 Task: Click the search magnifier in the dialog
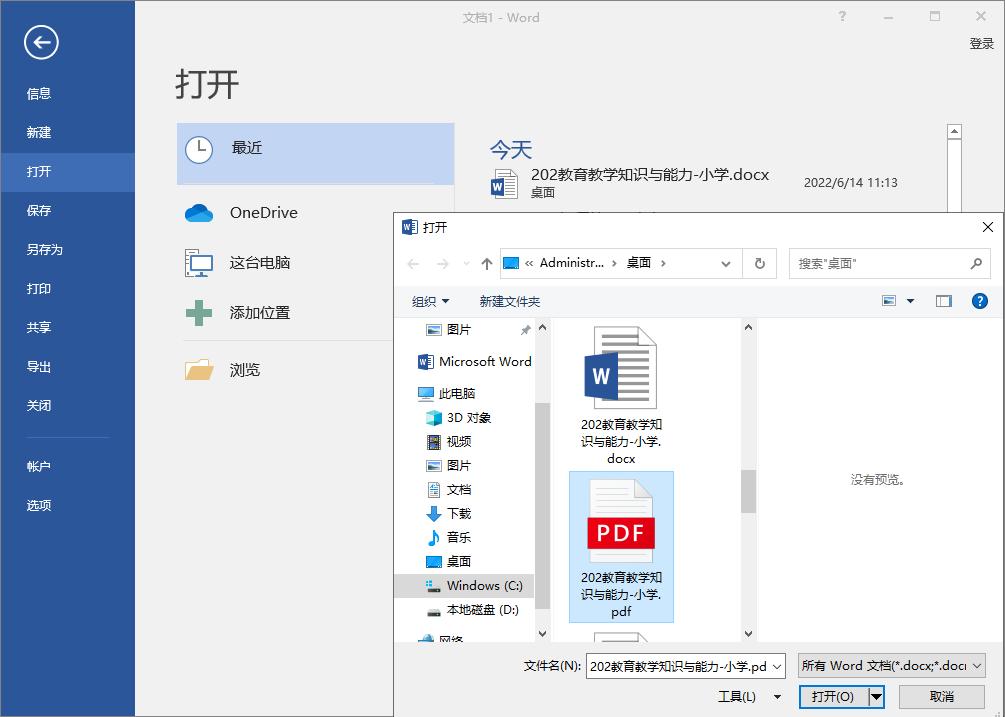[x=974, y=263]
